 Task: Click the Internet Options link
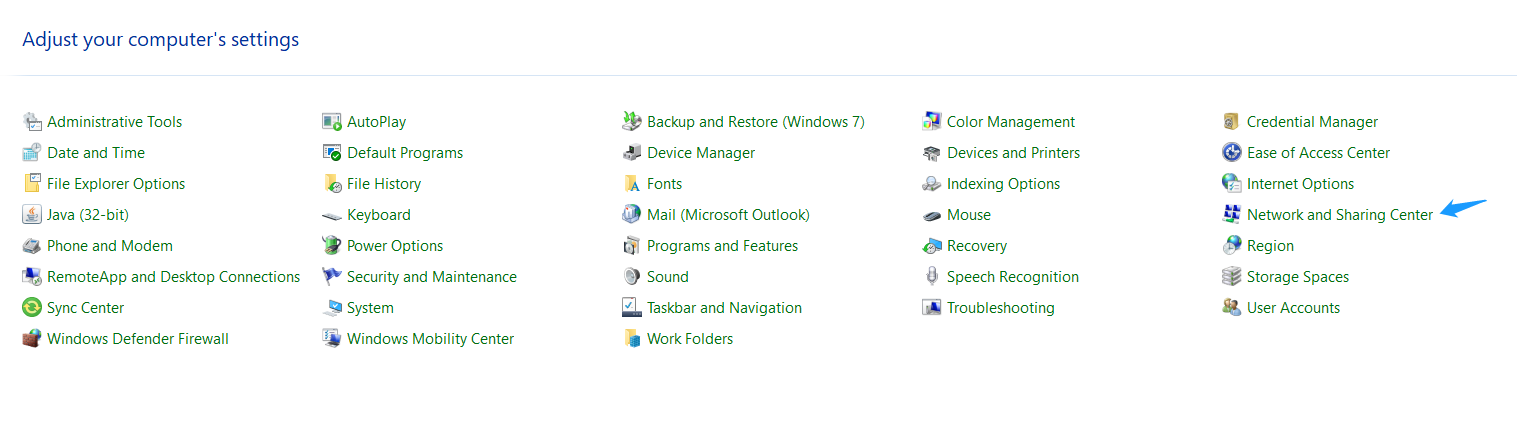(x=1301, y=184)
